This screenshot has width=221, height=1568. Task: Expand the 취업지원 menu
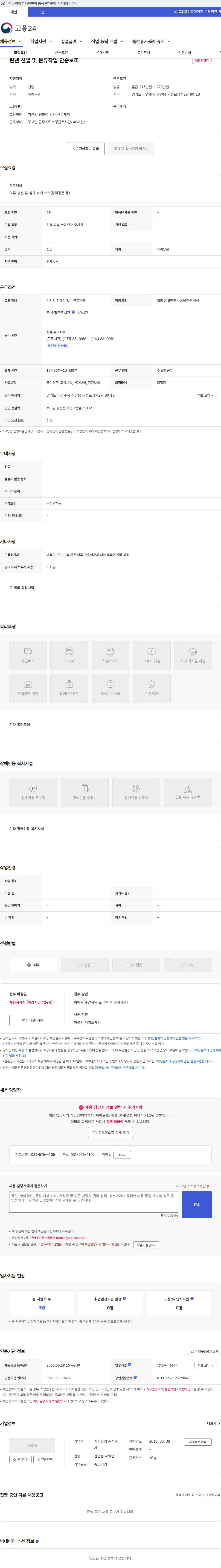pos(41,41)
